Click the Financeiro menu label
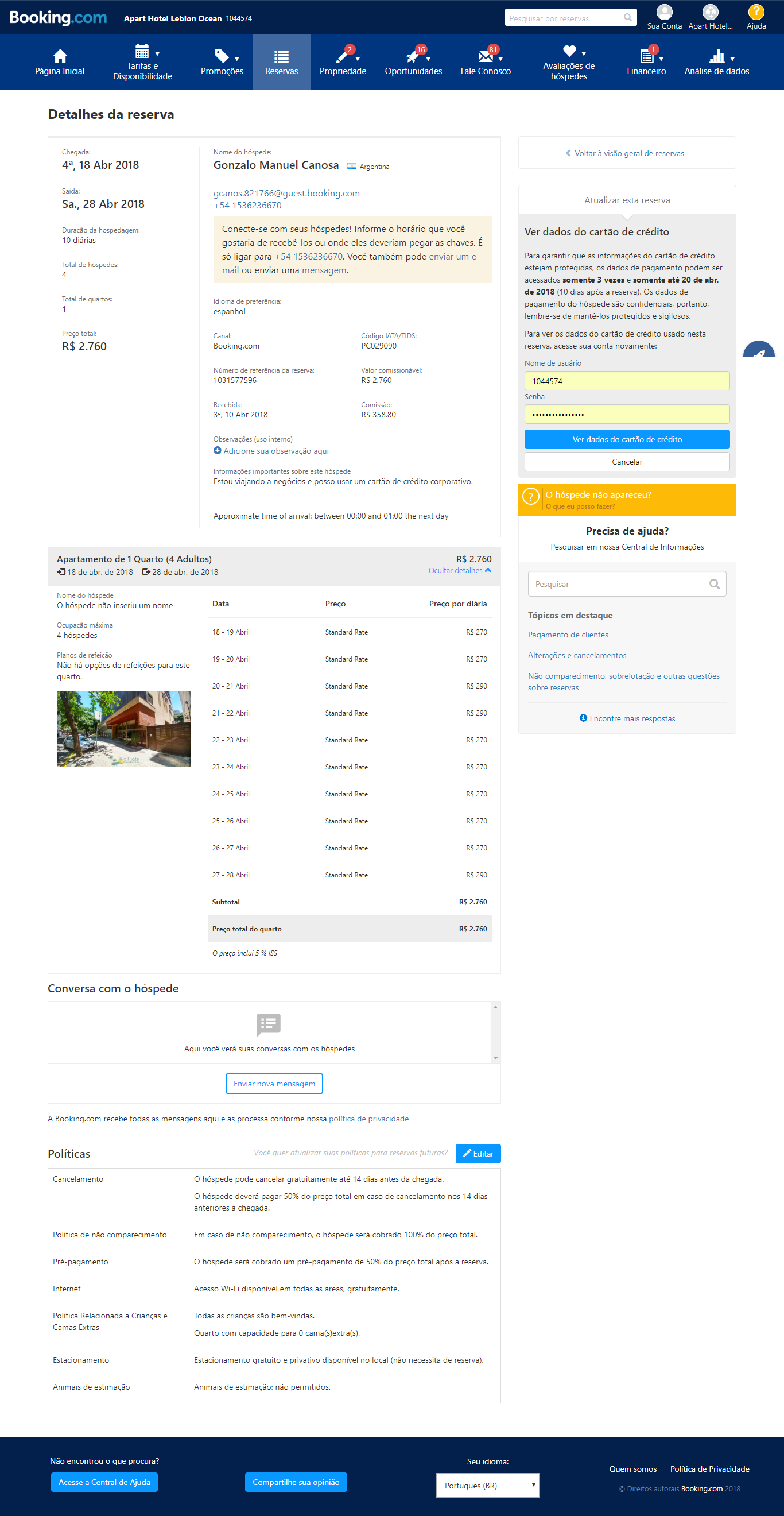784x1516 pixels. [x=646, y=71]
